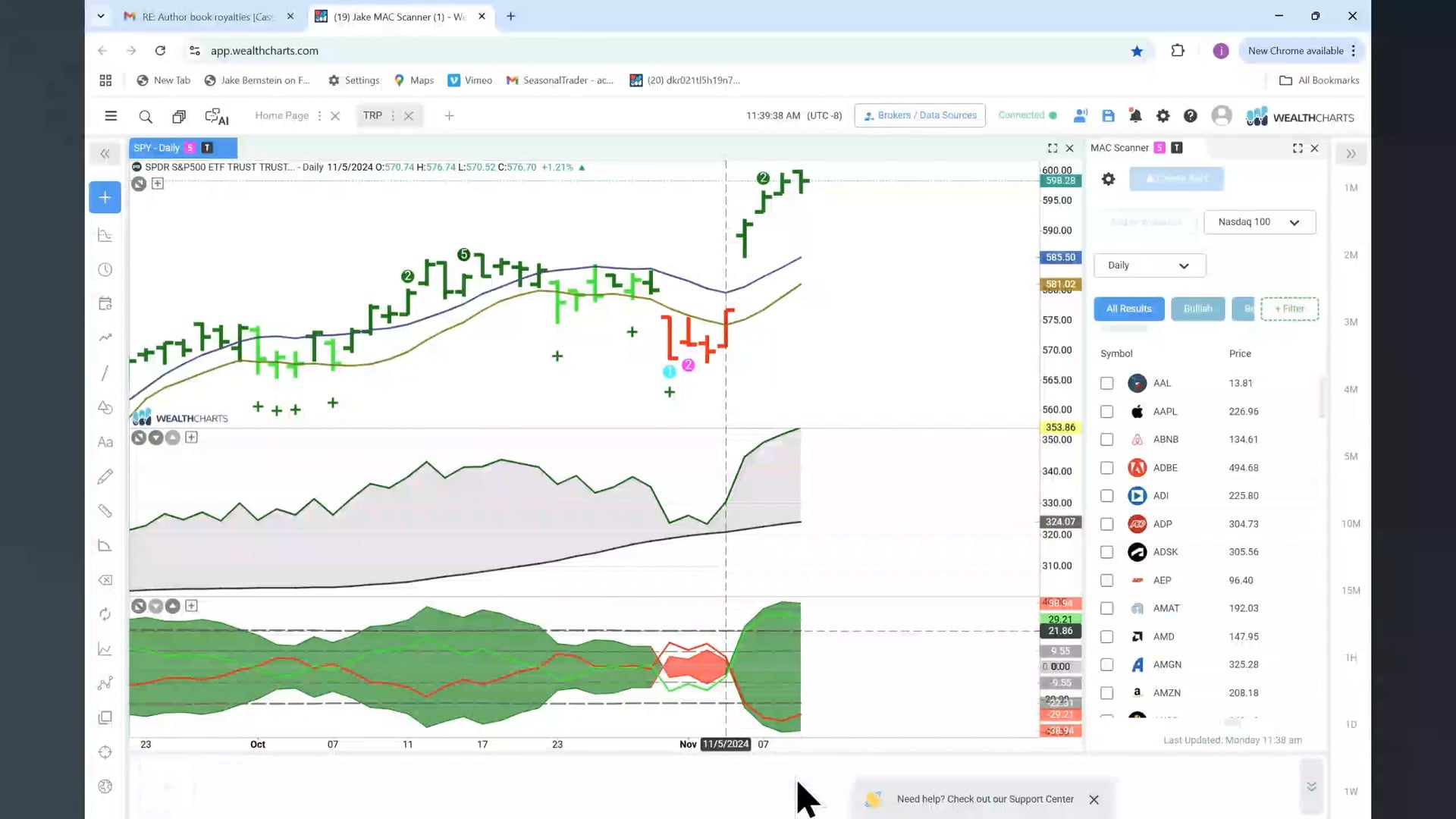Select the eraser delete drawings tool
Screen dimensions: 1456x819
[105, 580]
